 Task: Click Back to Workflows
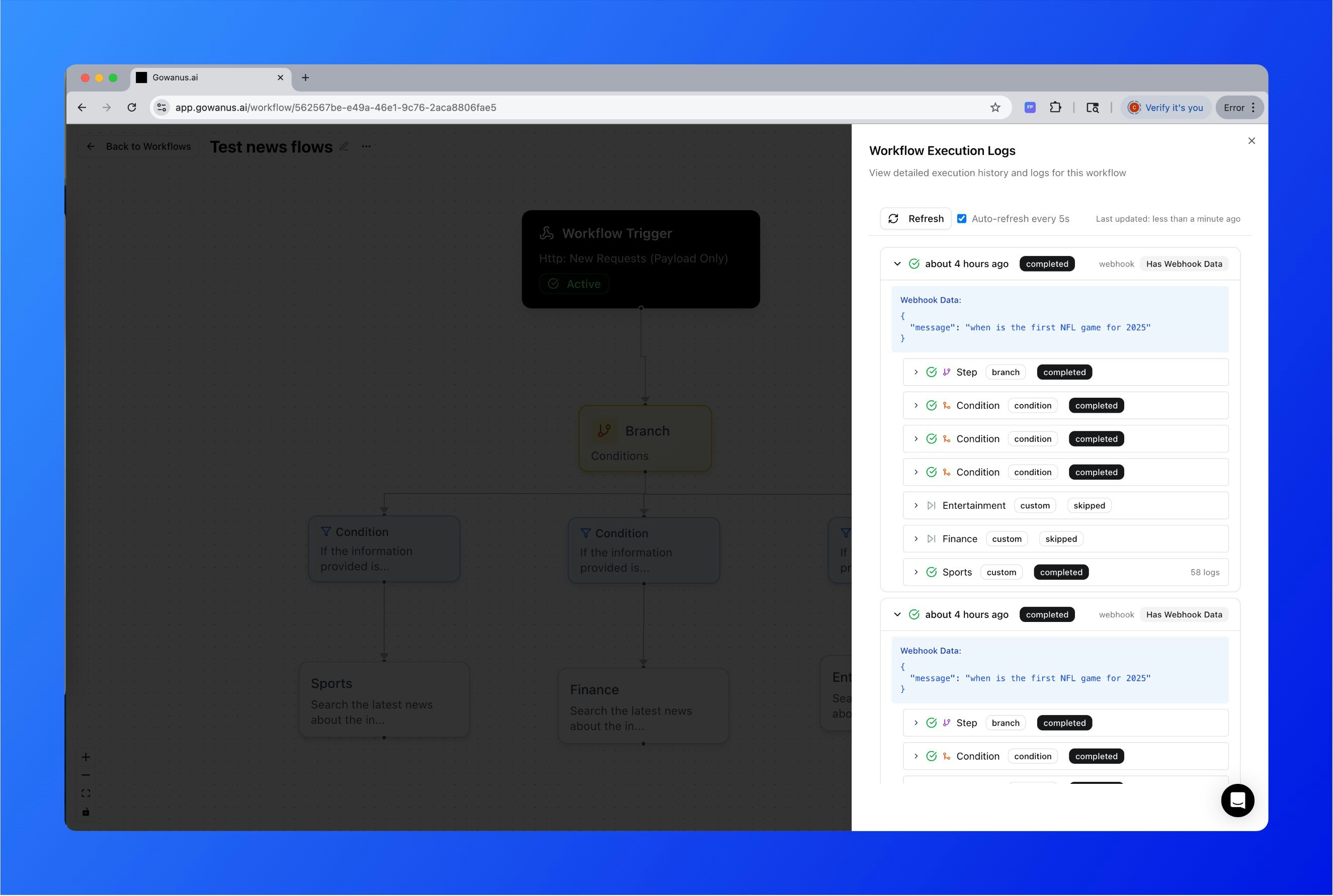coord(139,147)
